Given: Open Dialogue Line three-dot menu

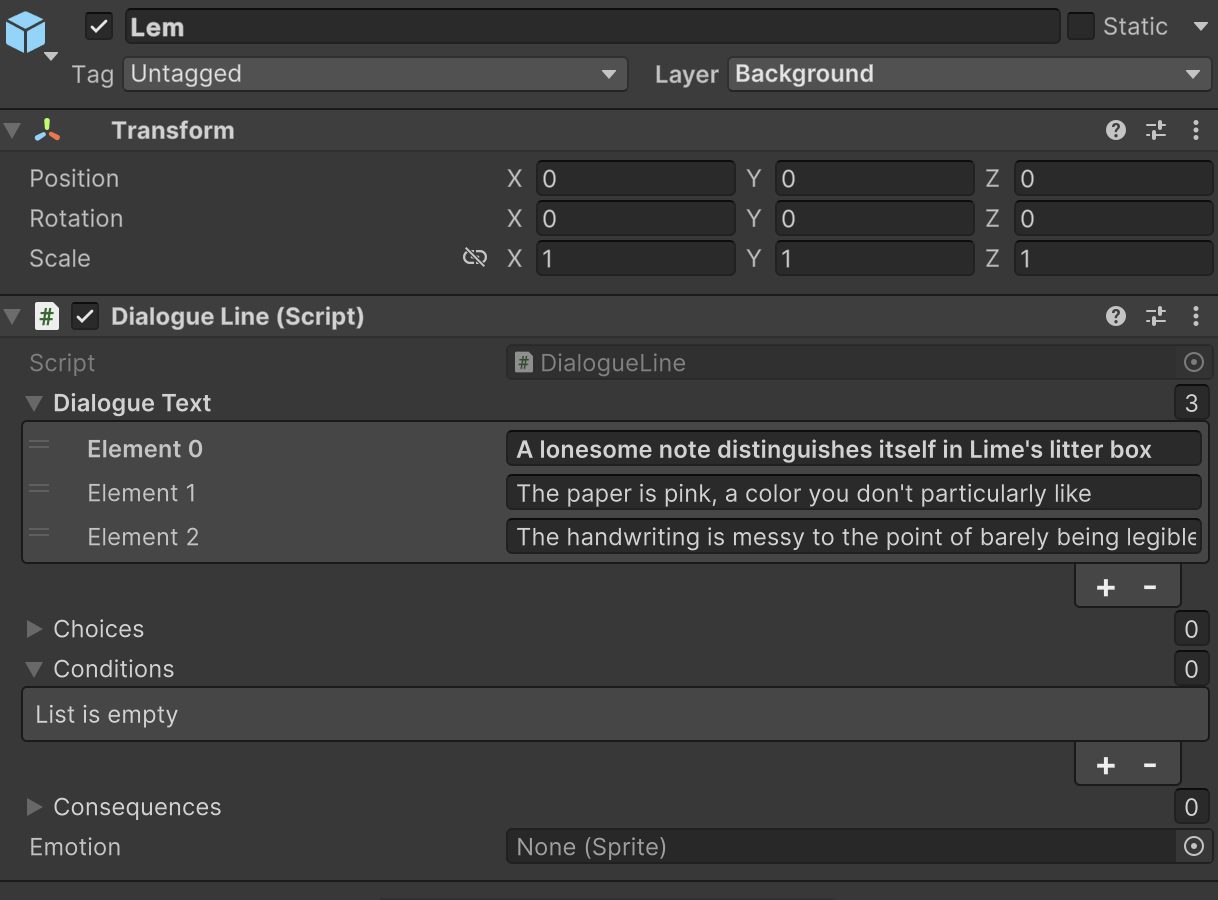Looking at the screenshot, I should pos(1196,317).
